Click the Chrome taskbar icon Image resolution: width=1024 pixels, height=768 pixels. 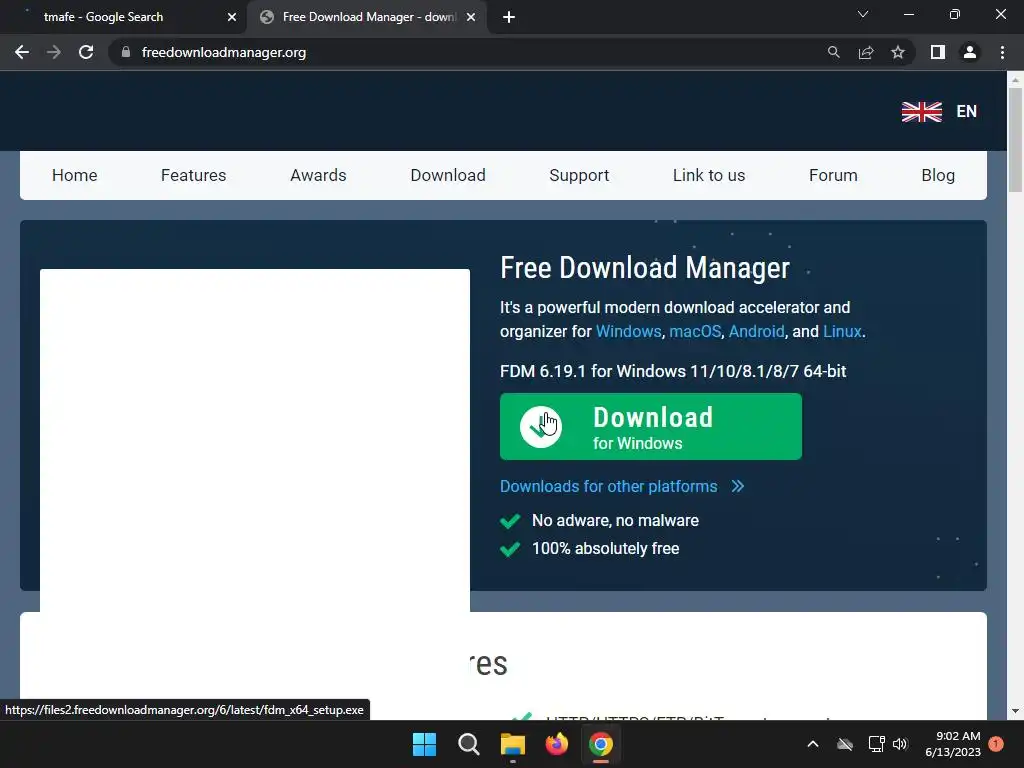(601, 744)
